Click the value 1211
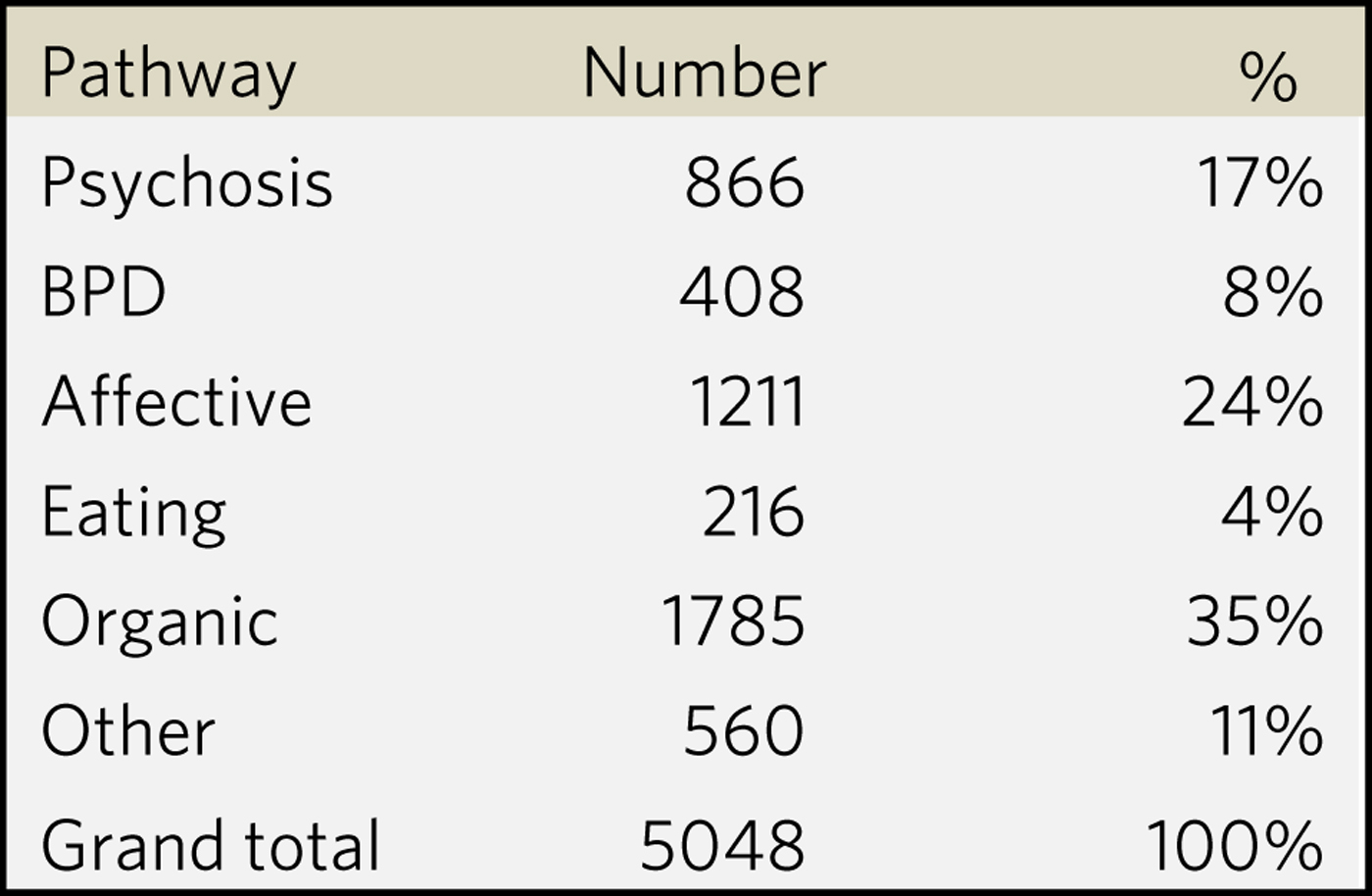This screenshot has width=1372, height=896. tap(747, 403)
